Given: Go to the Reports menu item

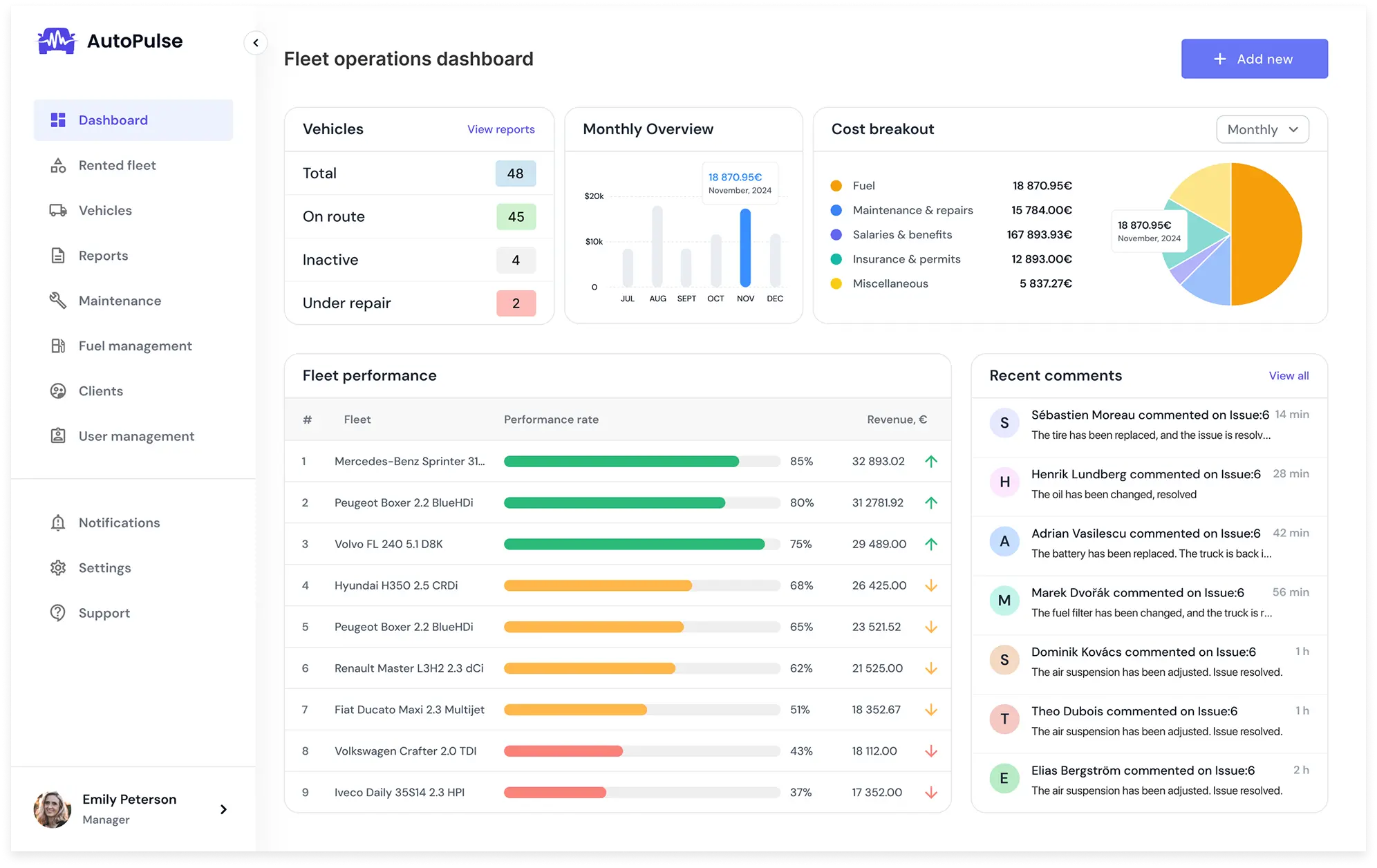Looking at the screenshot, I should coord(103,256).
